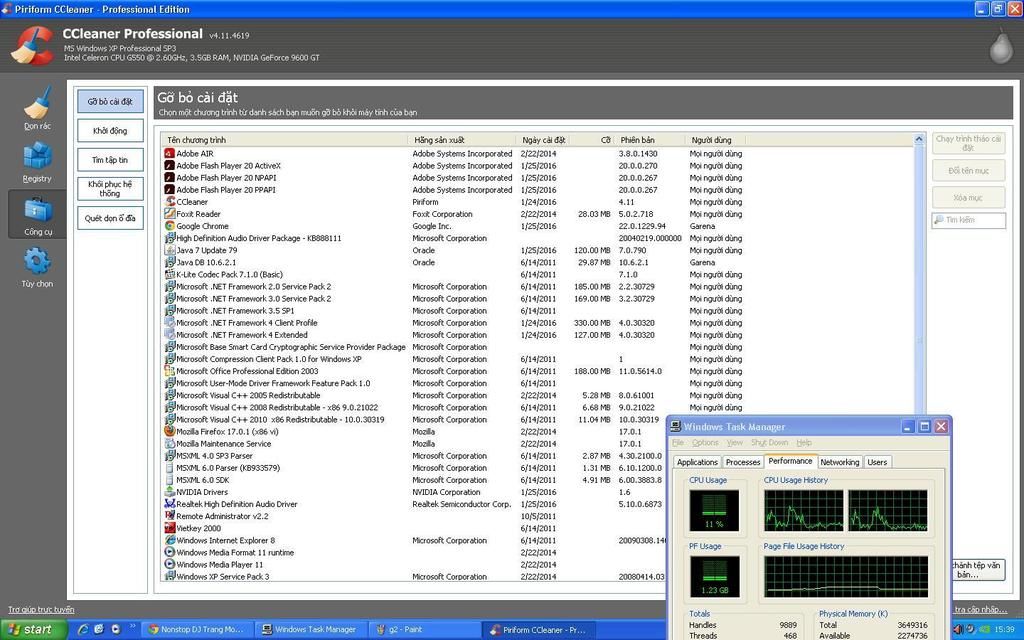Switch to Nonstop DJ Chrome taskbar item
Viewport: 1024px width, 640px height.
pyautogui.click(x=197, y=630)
